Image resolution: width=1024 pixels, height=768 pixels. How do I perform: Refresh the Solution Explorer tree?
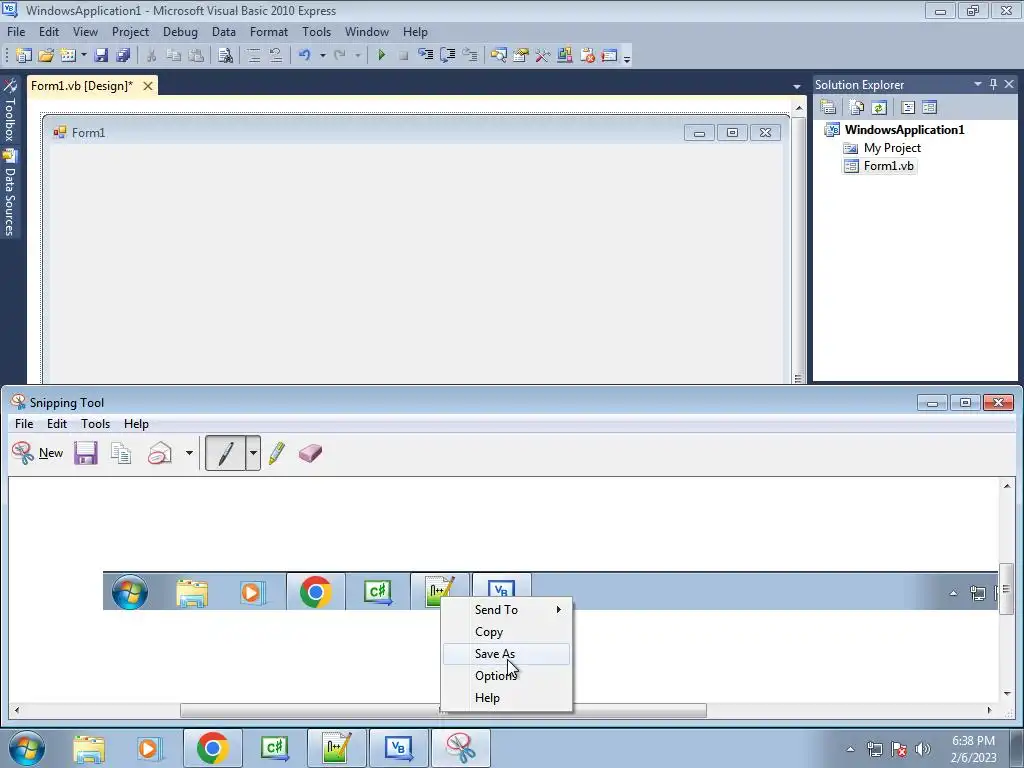(879, 107)
